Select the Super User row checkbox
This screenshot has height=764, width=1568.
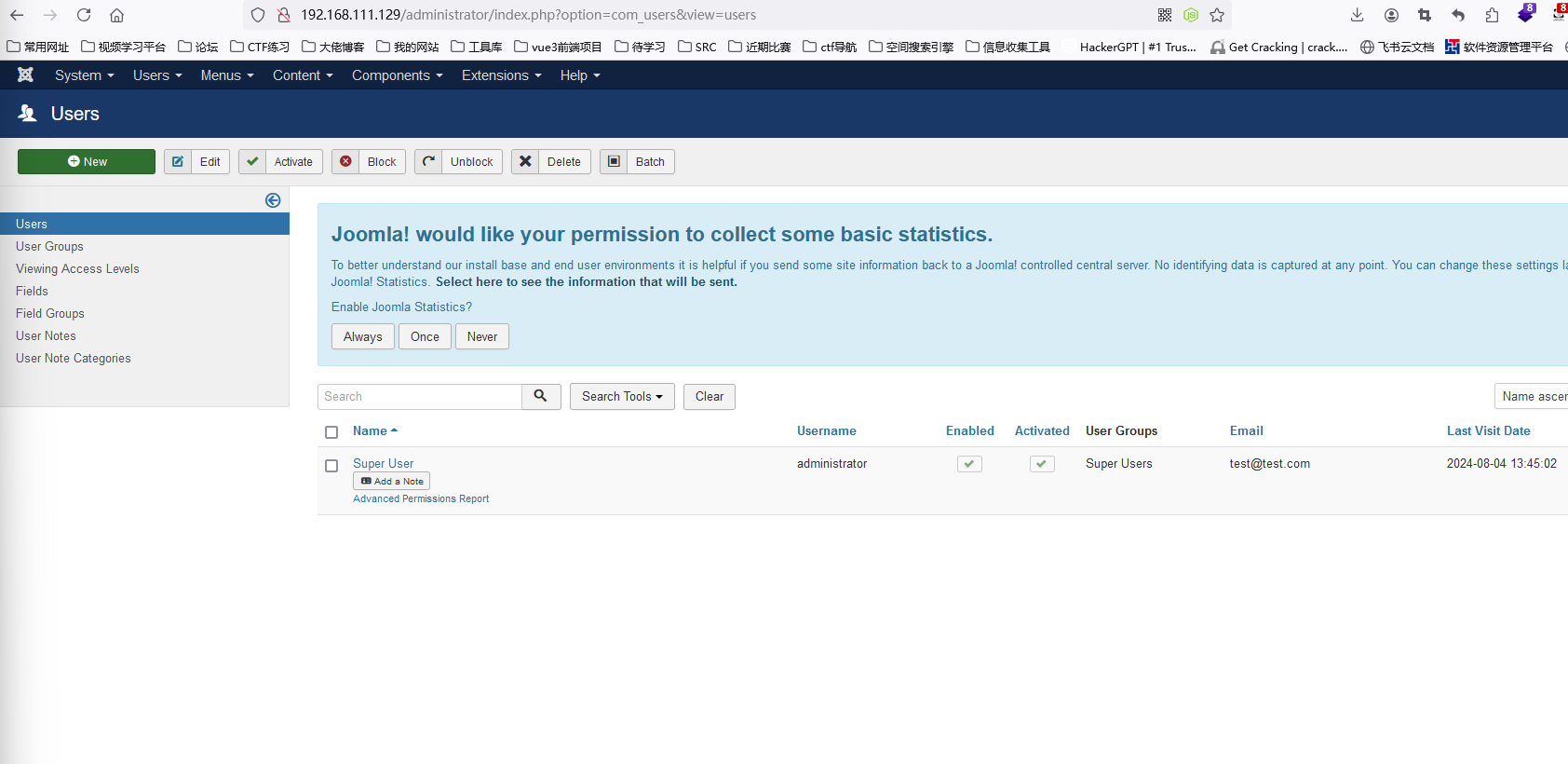click(x=331, y=466)
